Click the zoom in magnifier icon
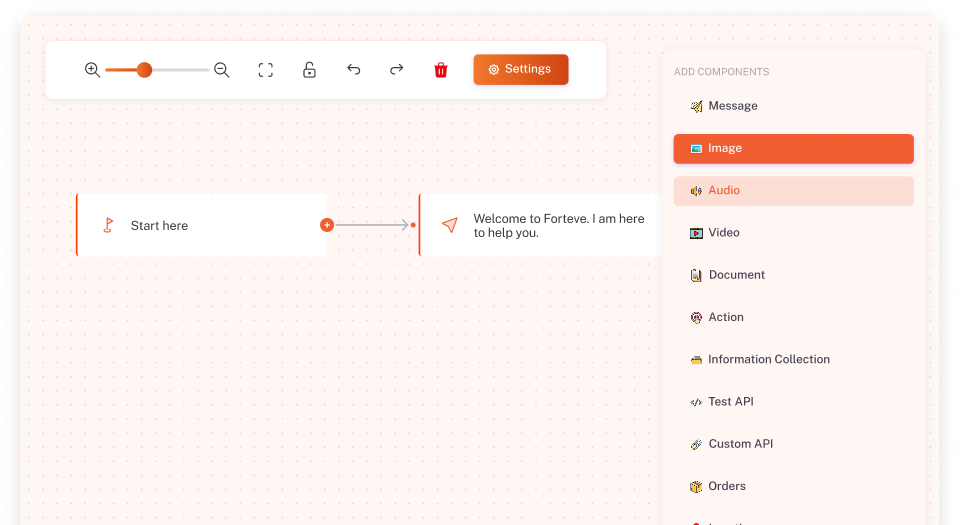The image size is (960, 525). pyautogui.click(x=92, y=70)
